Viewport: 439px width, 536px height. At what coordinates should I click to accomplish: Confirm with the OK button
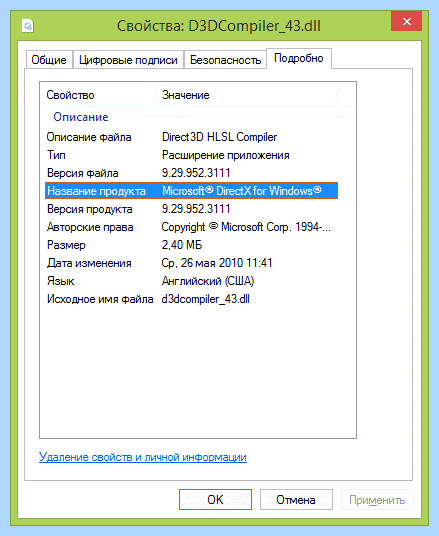tap(215, 499)
